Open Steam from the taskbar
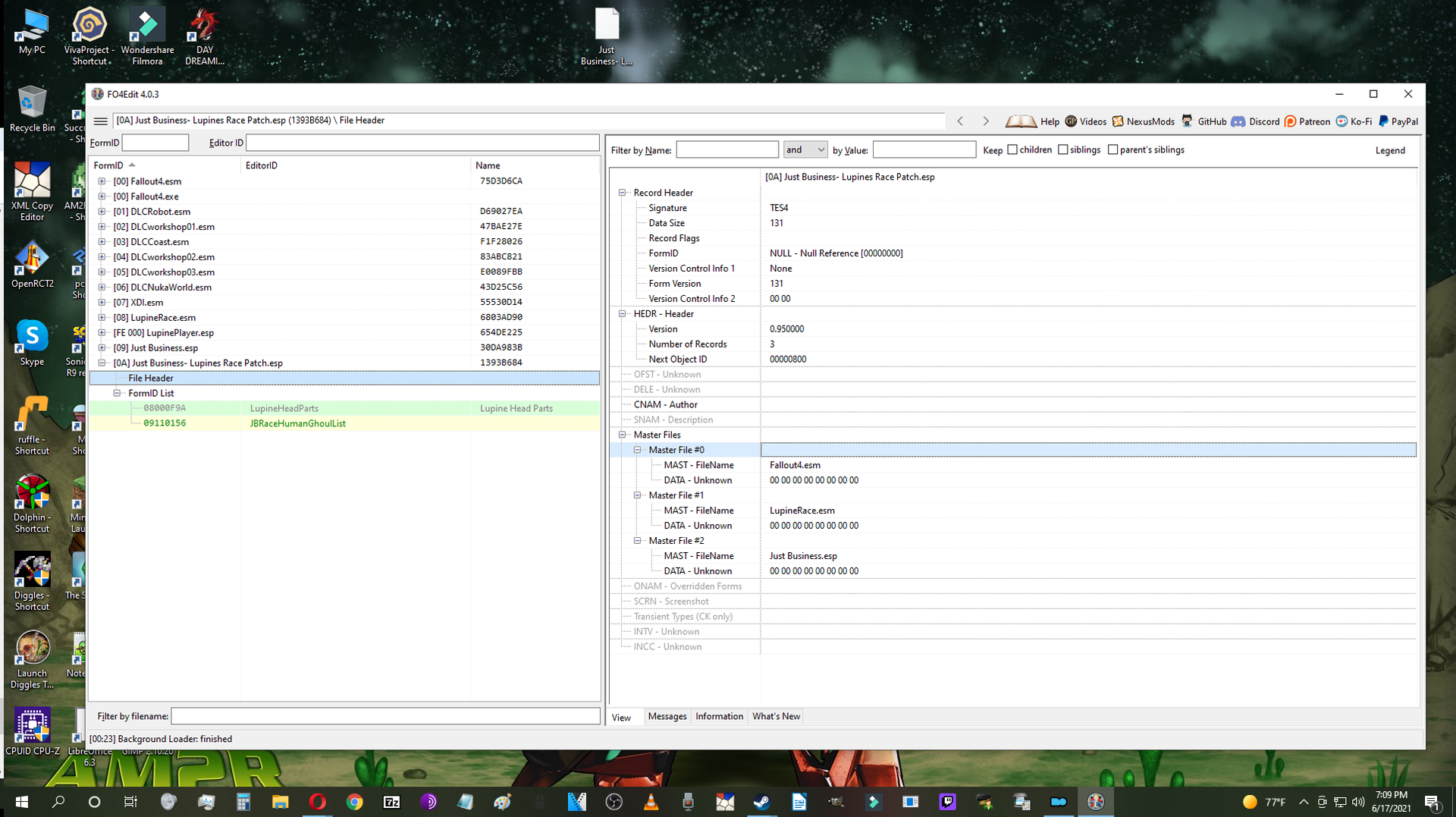The image size is (1456, 817). [x=762, y=802]
